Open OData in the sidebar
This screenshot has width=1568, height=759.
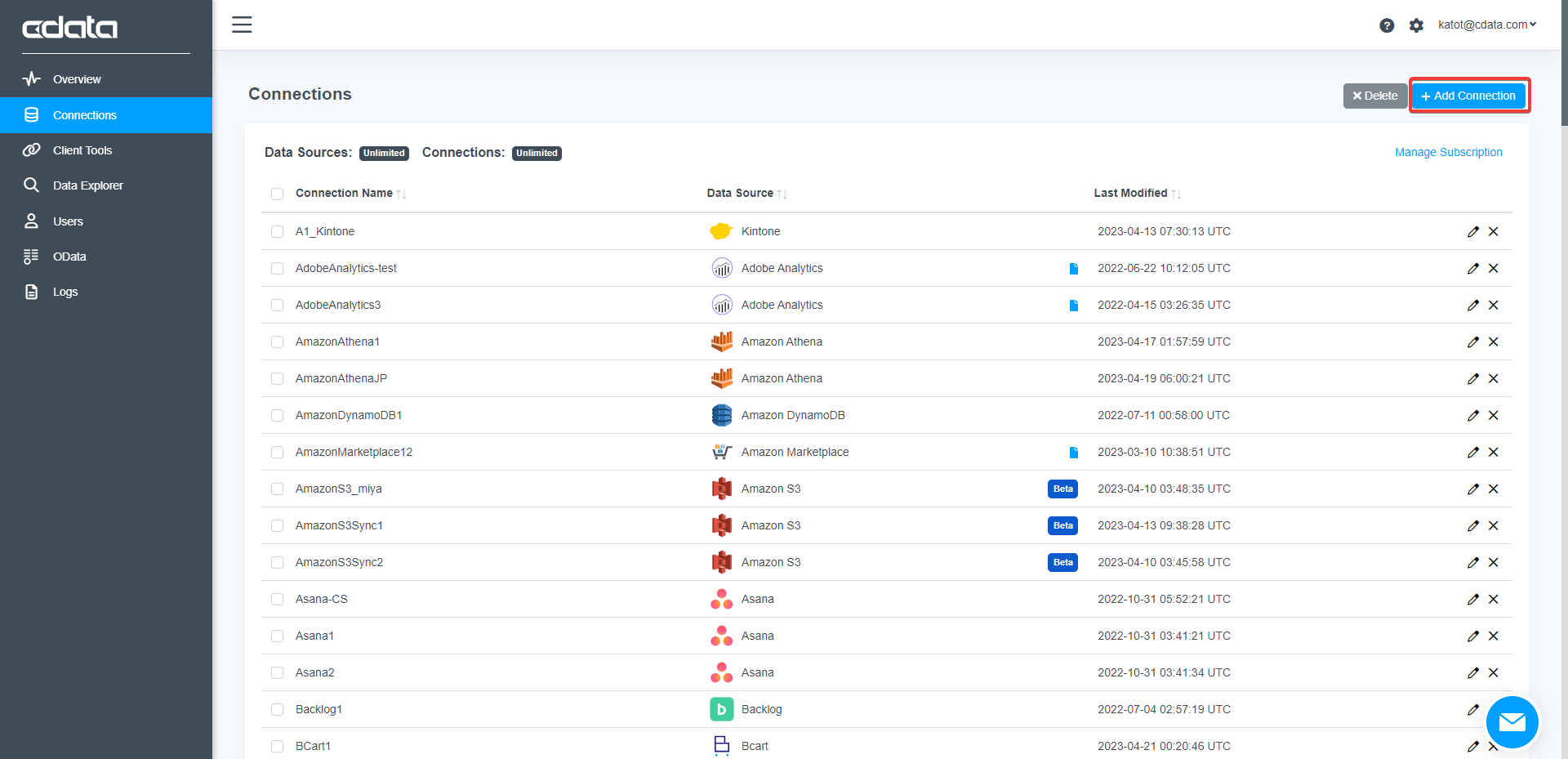click(x=106, y=257)
